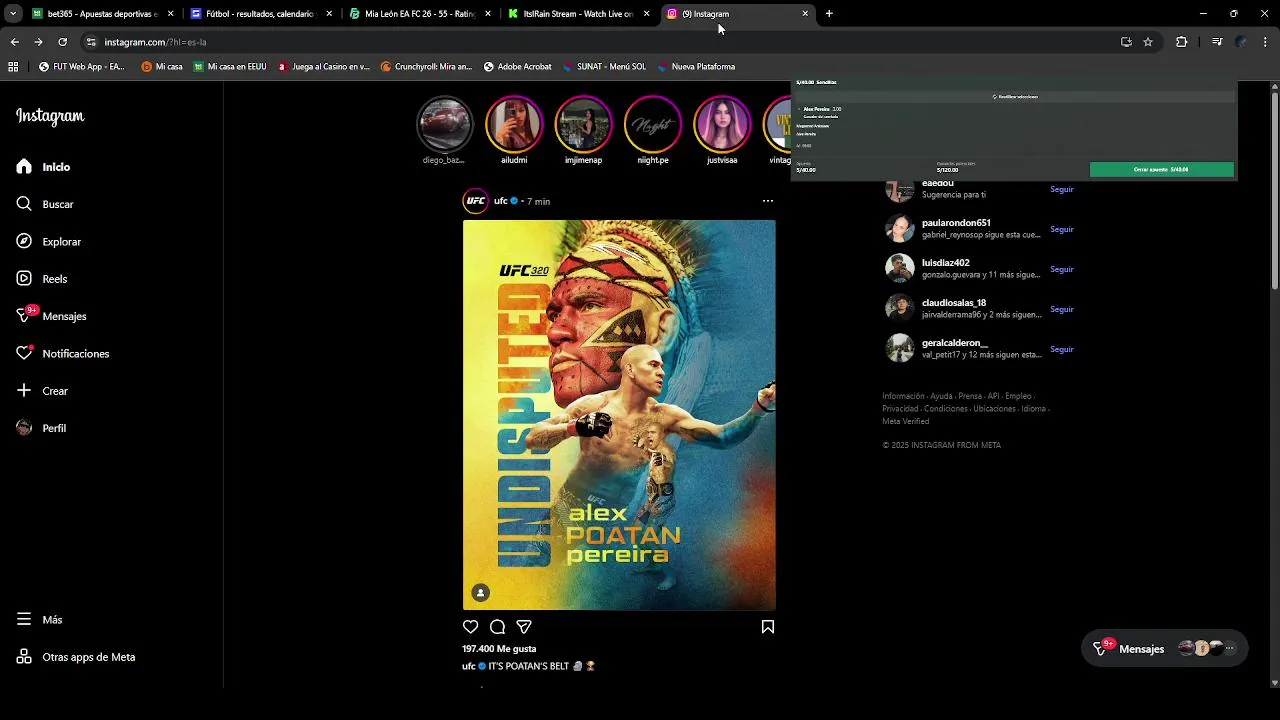
Task: Click Meta Verified footer link
Action: pyautogui.click(x=906, y=421)
